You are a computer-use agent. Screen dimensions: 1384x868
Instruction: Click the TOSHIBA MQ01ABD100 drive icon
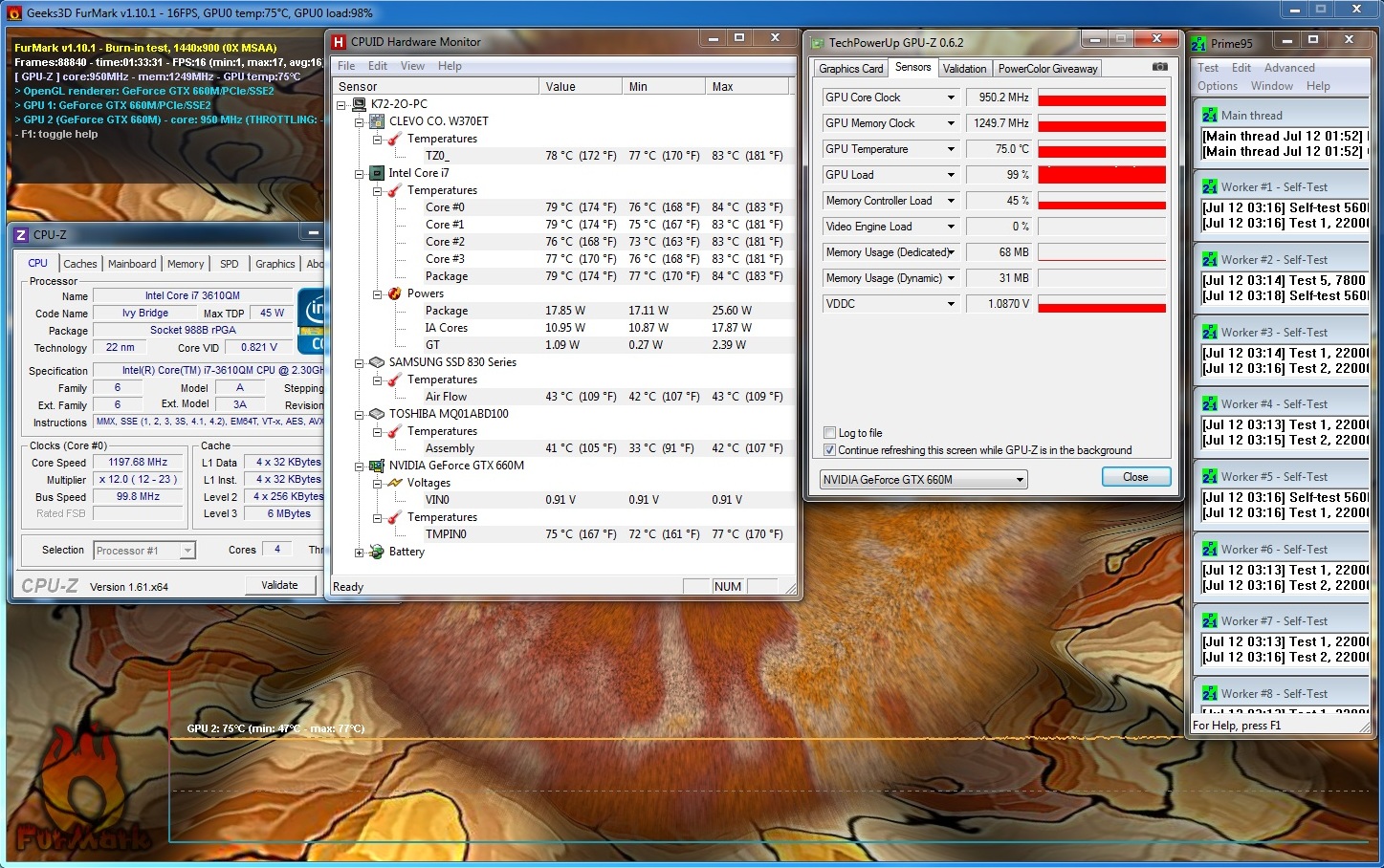[x=377, y=414]
